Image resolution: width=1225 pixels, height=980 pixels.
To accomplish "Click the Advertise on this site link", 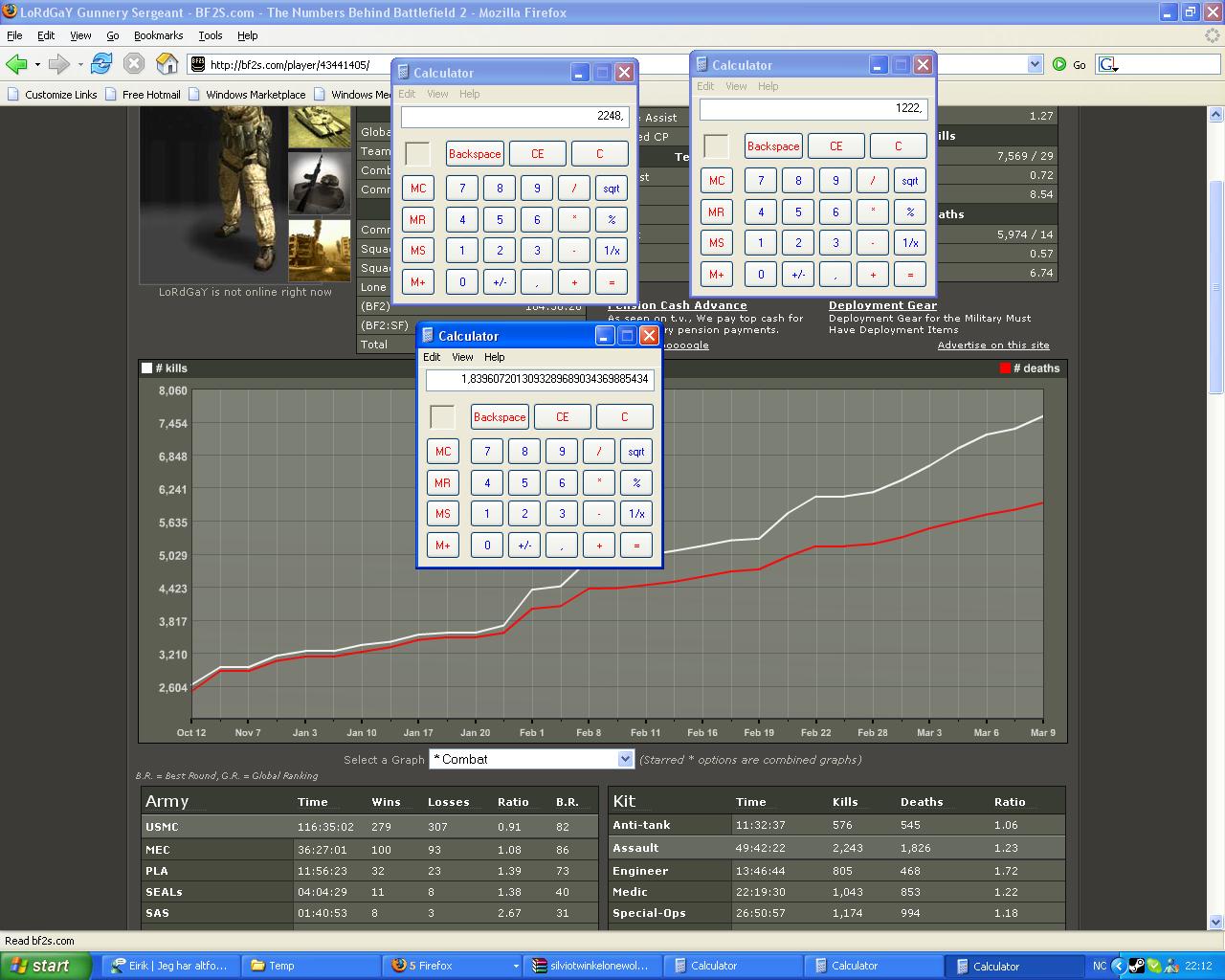I will point(993,345).
